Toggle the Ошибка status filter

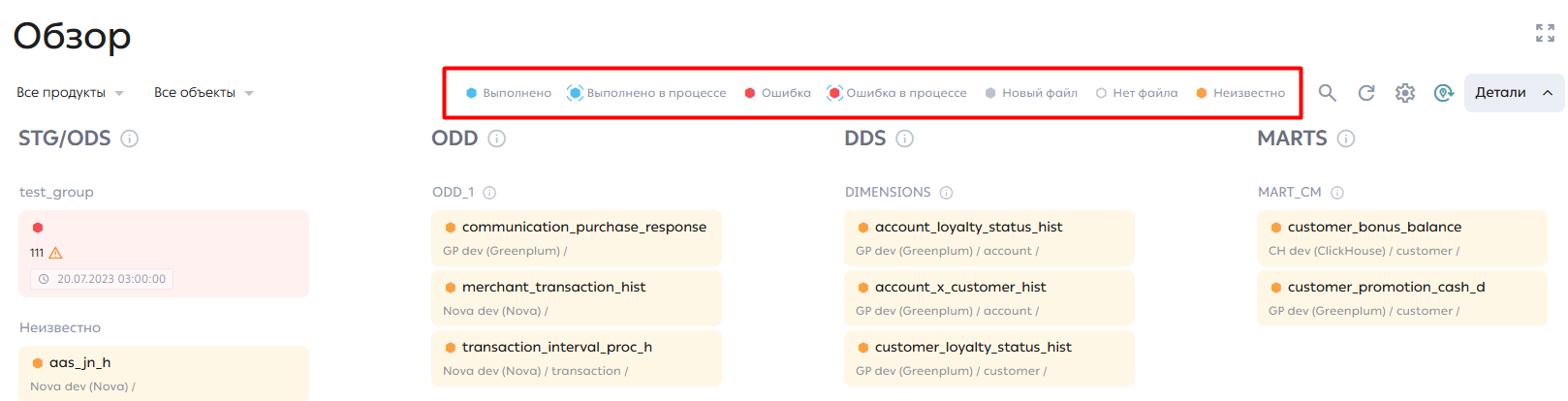(x=777, y=93)
